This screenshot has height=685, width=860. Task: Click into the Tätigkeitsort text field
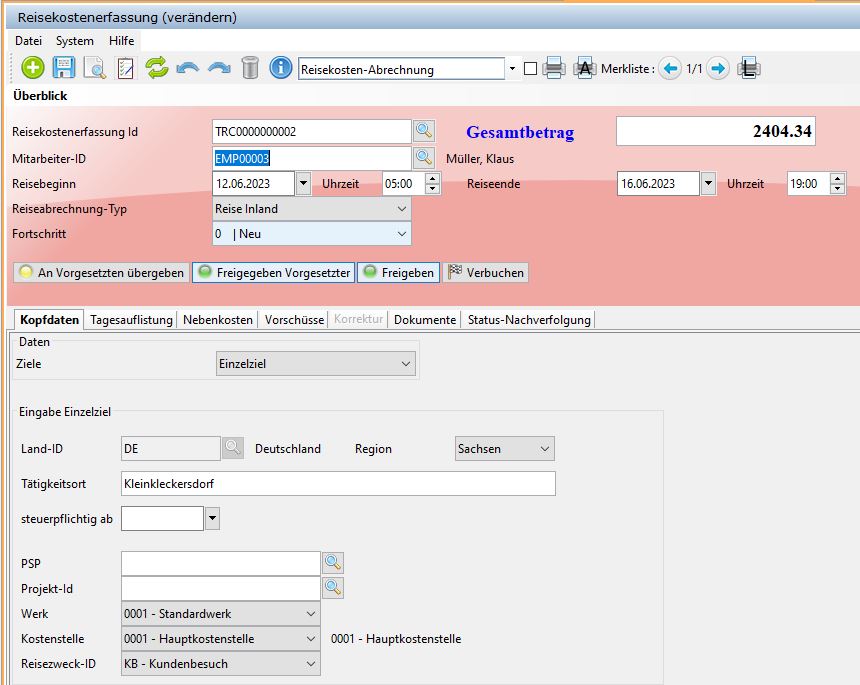point(338,484)
